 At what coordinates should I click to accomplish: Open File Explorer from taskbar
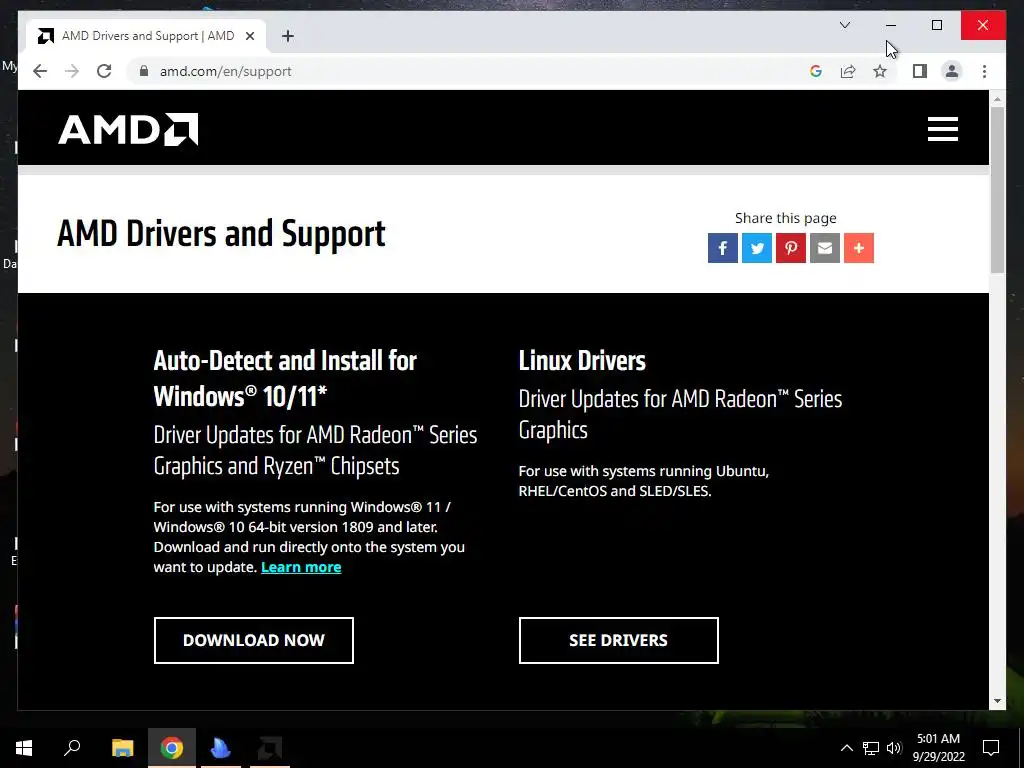(x=122, y=748)
